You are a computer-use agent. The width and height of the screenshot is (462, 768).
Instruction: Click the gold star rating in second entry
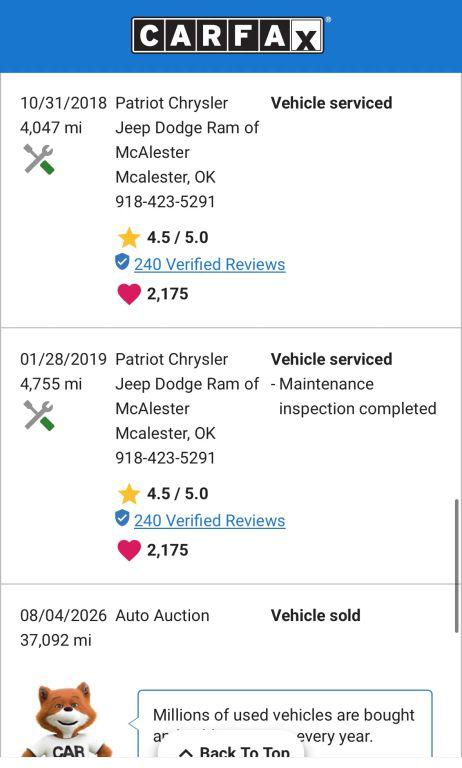[129, 494]
